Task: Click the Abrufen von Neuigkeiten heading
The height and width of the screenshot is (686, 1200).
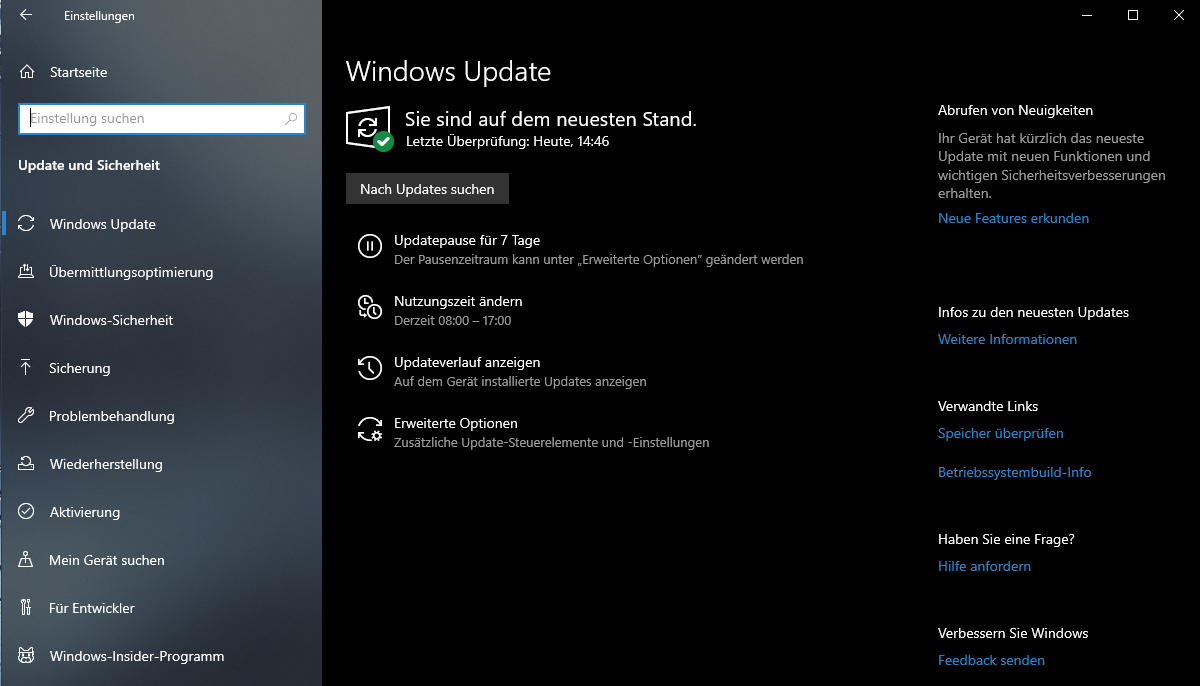Action: pos(1015,110)
